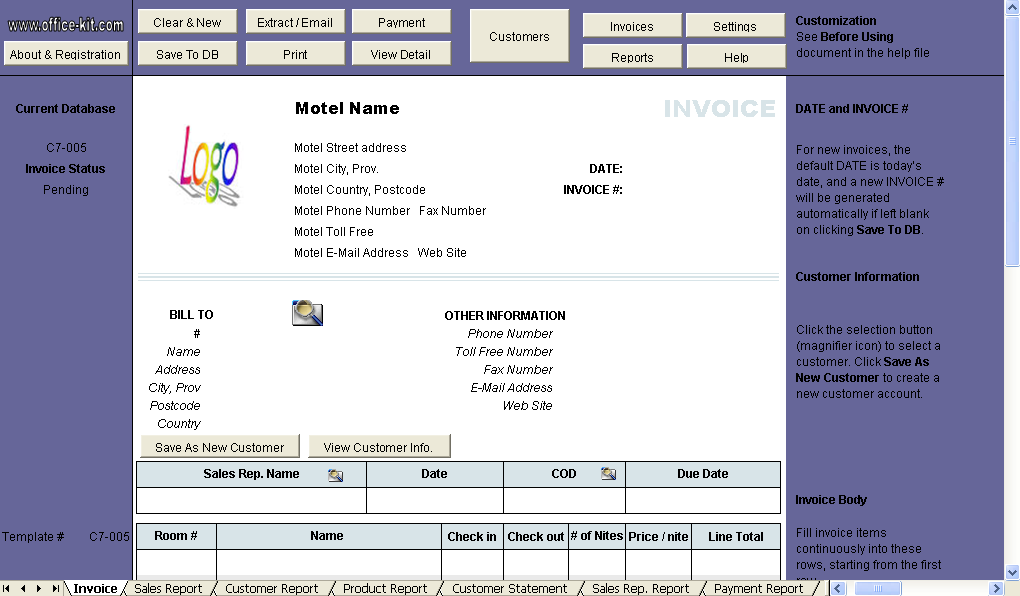Click About & Registration button
Viewport: 1020px width, 596px height.
click(x=65, y=54)
